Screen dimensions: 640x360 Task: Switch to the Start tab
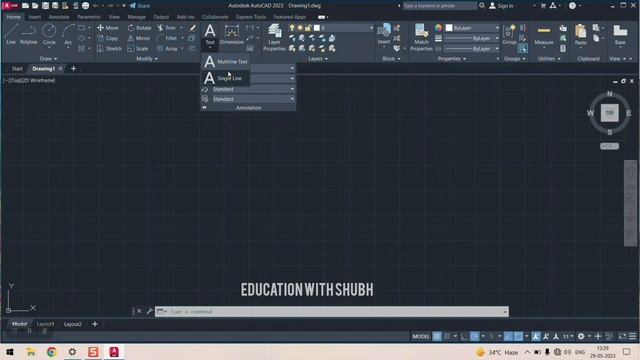(17, 69)
